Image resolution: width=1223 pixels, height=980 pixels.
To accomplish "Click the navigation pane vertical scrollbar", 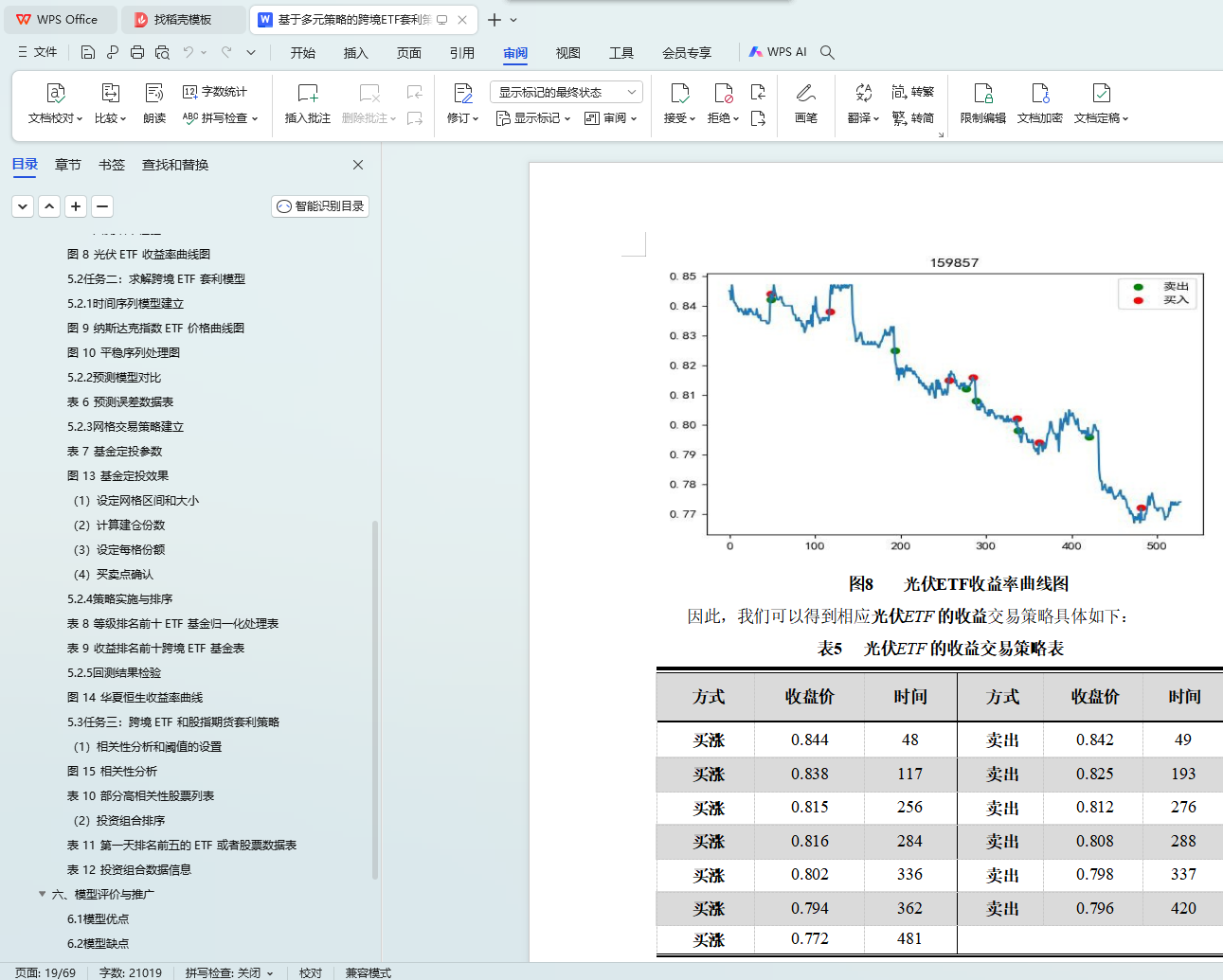I will (x=375, y=701).
